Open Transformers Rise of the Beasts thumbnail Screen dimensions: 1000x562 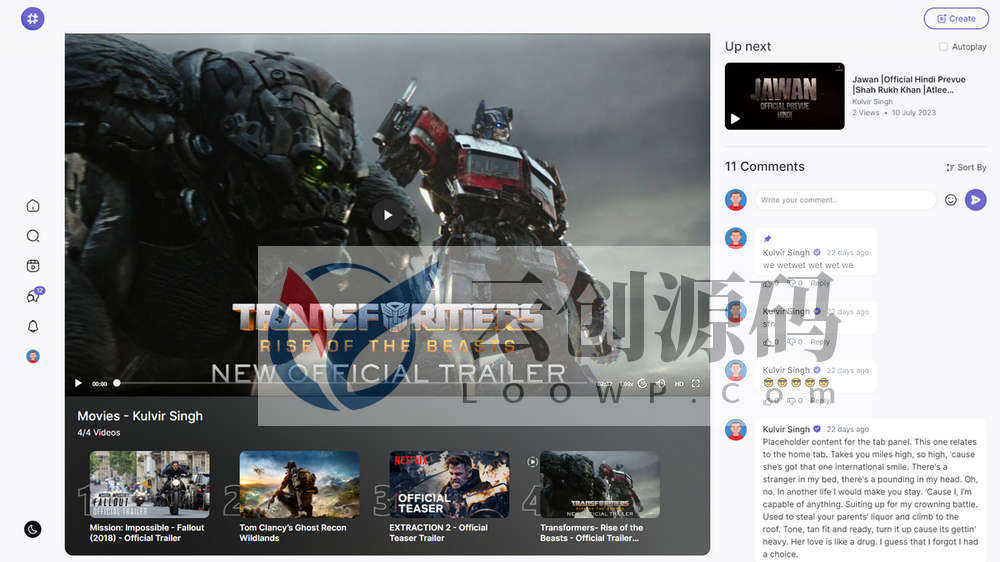tap(599, 484)
